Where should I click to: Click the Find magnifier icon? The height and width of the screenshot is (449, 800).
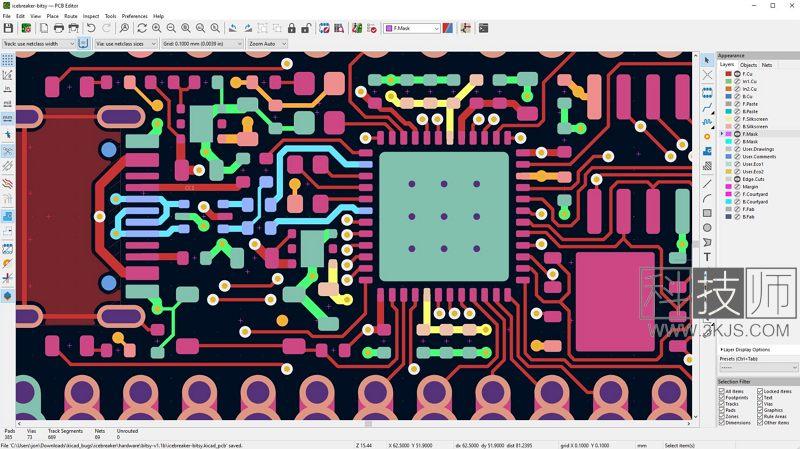click(x=124, y=29)
